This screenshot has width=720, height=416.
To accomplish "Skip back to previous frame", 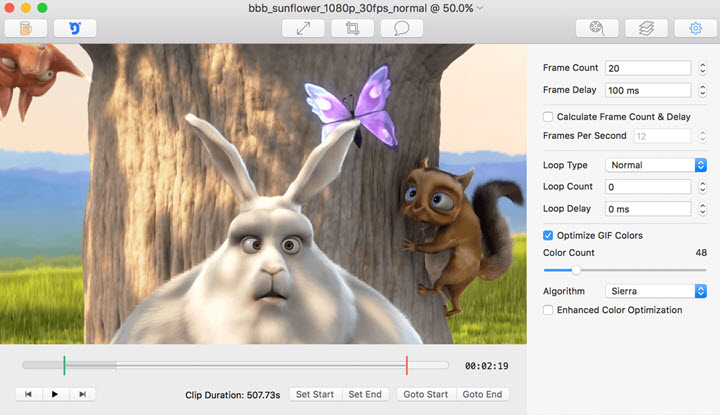I will coord(28,394).
